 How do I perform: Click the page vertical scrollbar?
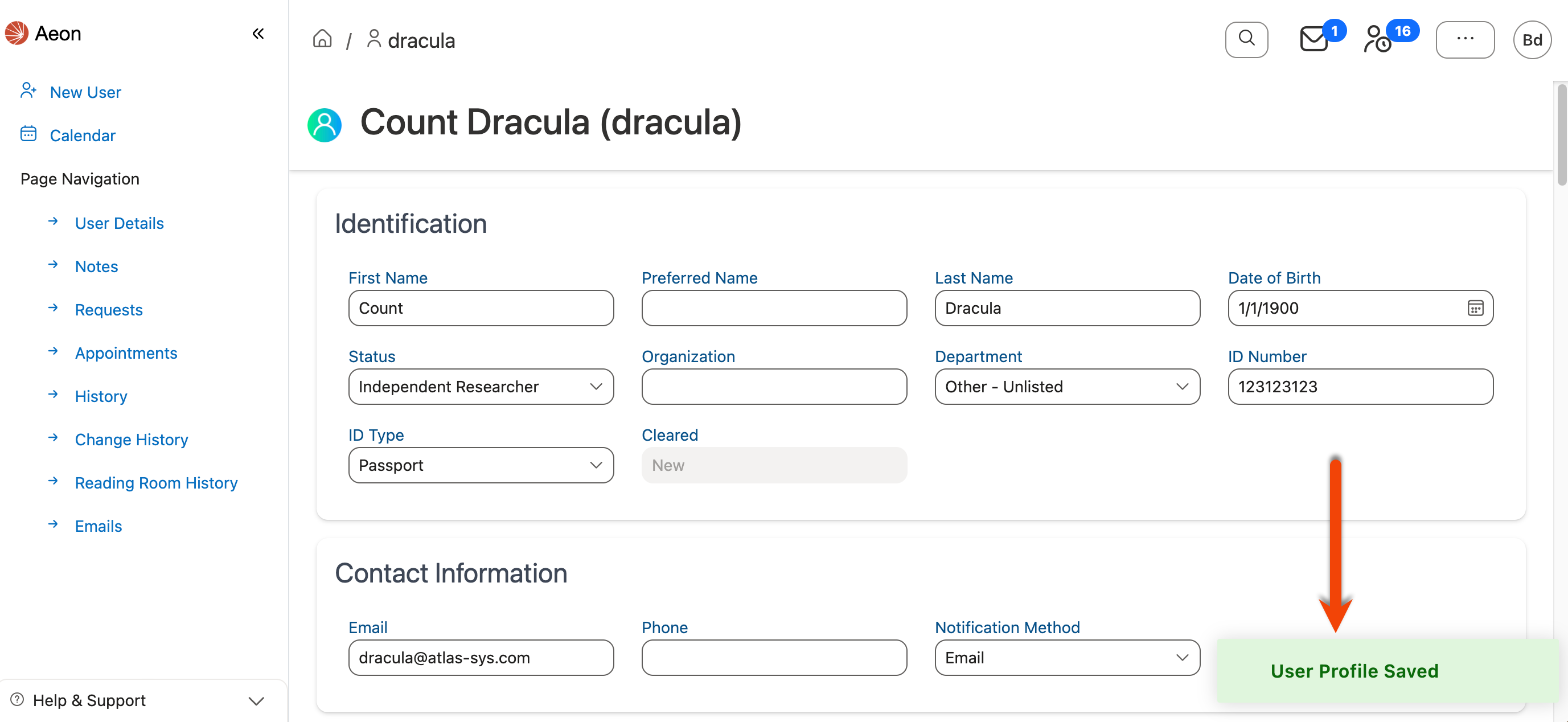point(1561,134)
